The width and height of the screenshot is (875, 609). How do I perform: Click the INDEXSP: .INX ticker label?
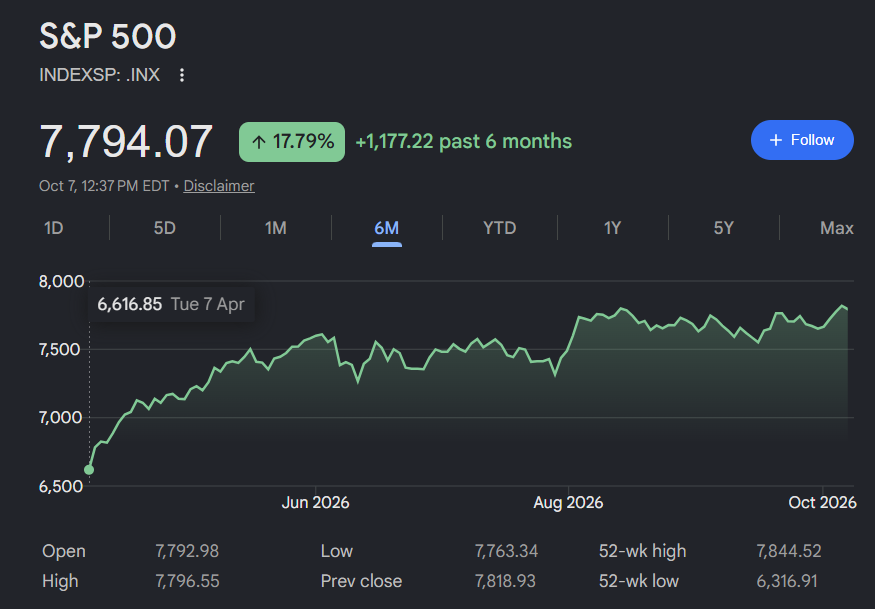pos(99,75)
